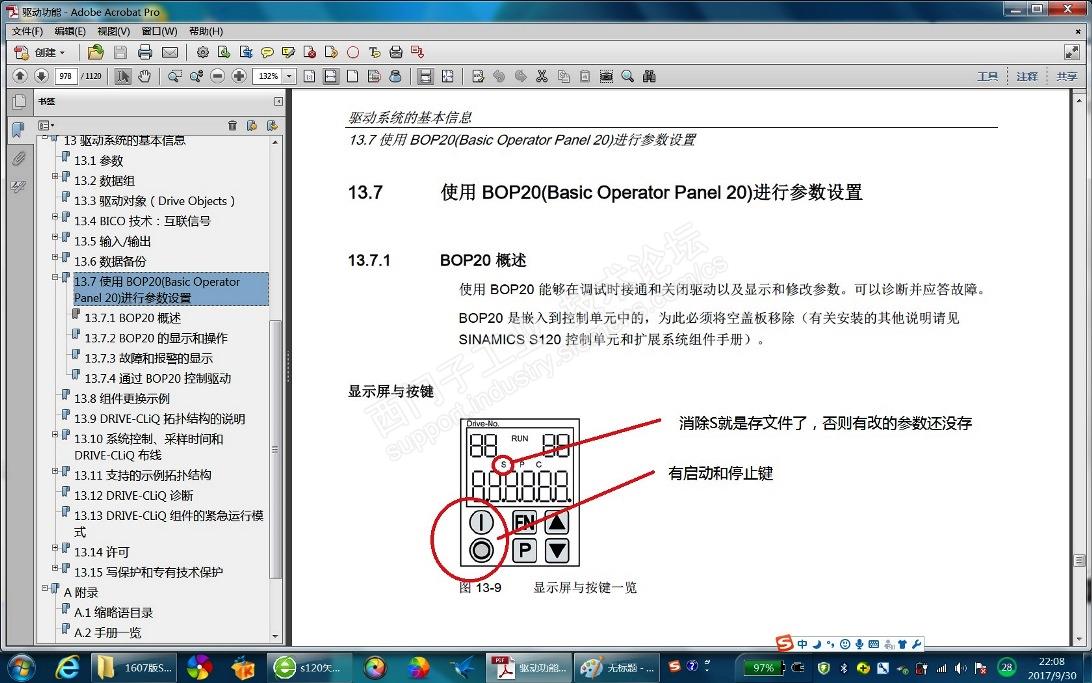Expand the 13.6 数据备份 bookmark
Screen dimensions: 1092x683
pyautogui.click(x=56, y=258)
